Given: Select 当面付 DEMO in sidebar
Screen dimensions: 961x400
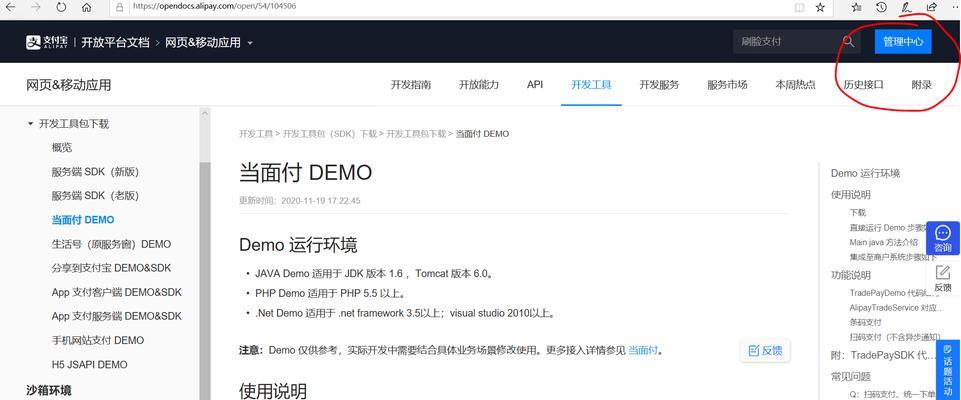Looking at the screenshot, I should coord(83,220).
